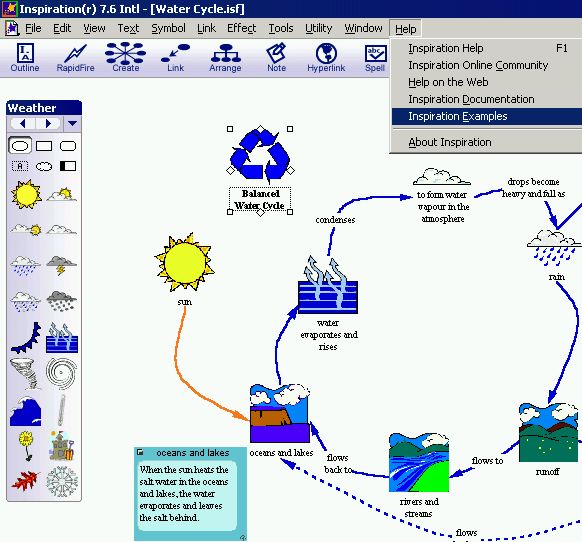Insert a Hyperlink via toolbar globe icon
This screenshot has width=582, height=542.
coord(326,57)
